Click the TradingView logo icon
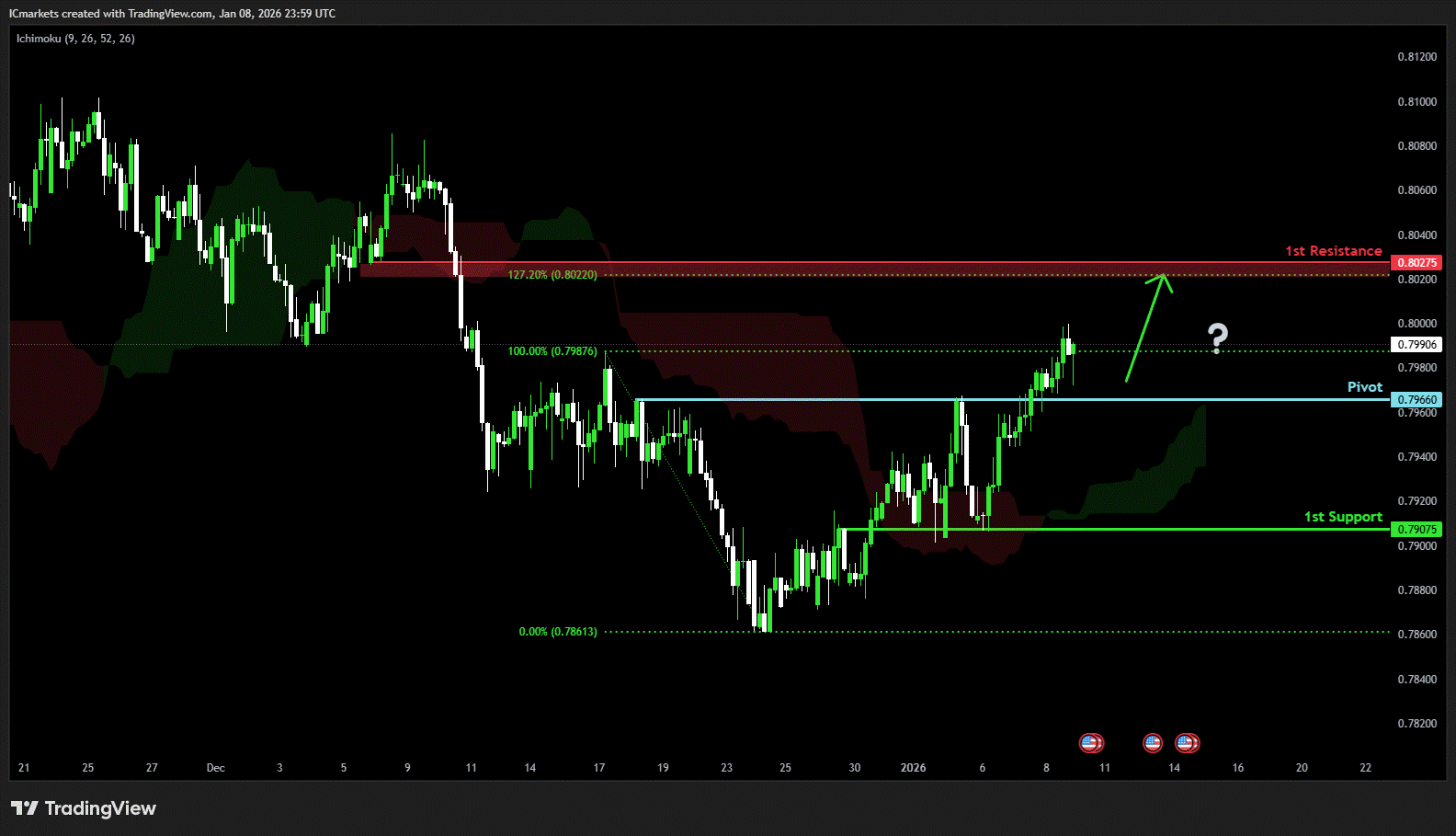 pyautogui.click(x=25, y=808)
